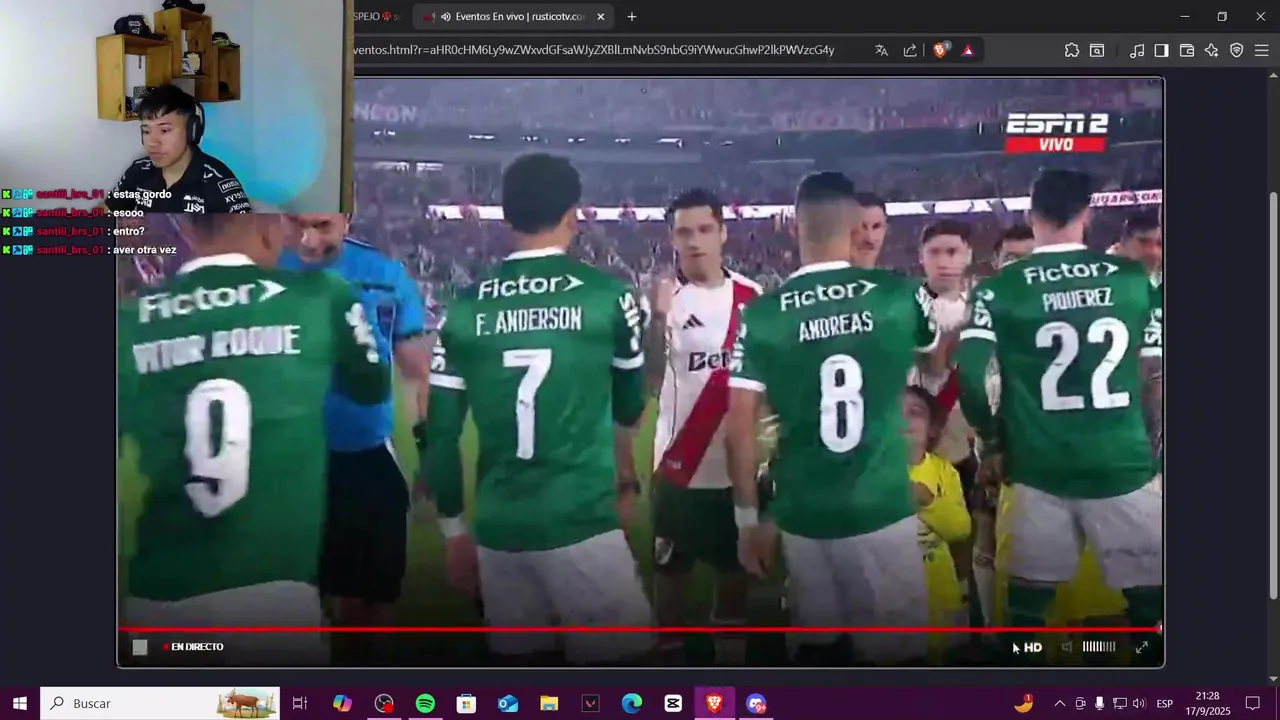The height and width of the screenshot is (720, 1280).
Task: Click the live stream video area
Action: (640, 372)
